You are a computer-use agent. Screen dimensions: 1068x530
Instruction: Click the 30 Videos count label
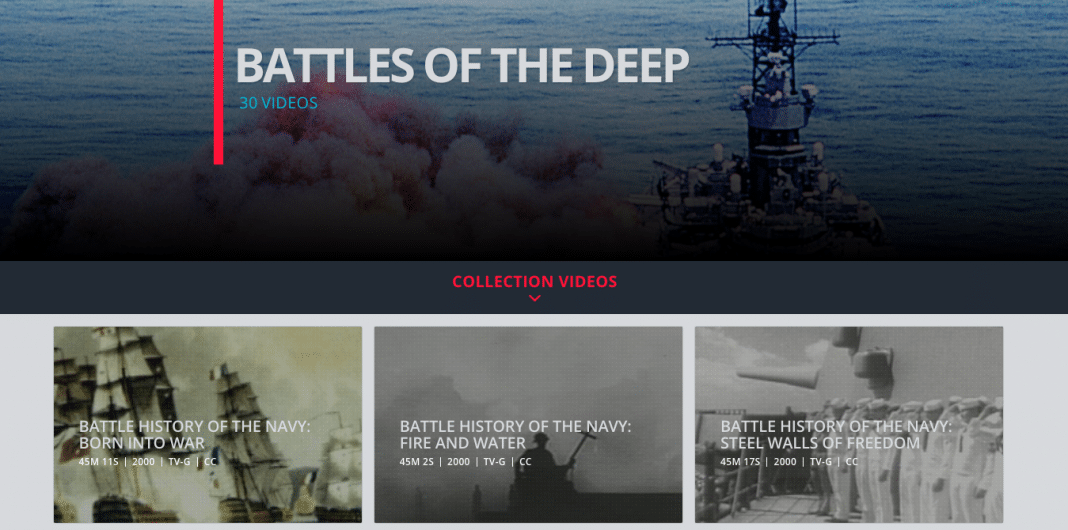point(278,103)
